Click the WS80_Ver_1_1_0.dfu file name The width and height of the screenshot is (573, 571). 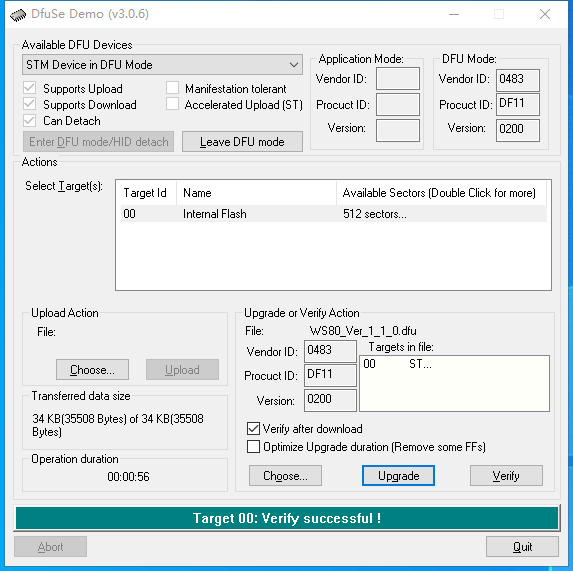point(363,331)
